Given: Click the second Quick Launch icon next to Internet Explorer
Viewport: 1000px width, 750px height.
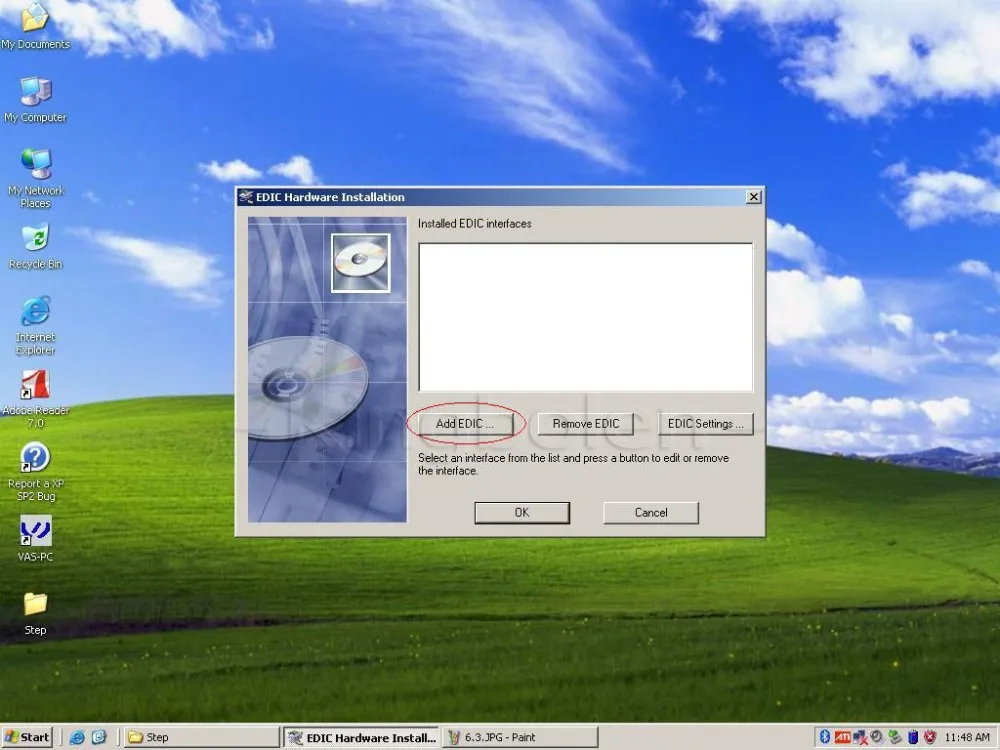Looking at the screenshot, I should (x=99, y=737).
